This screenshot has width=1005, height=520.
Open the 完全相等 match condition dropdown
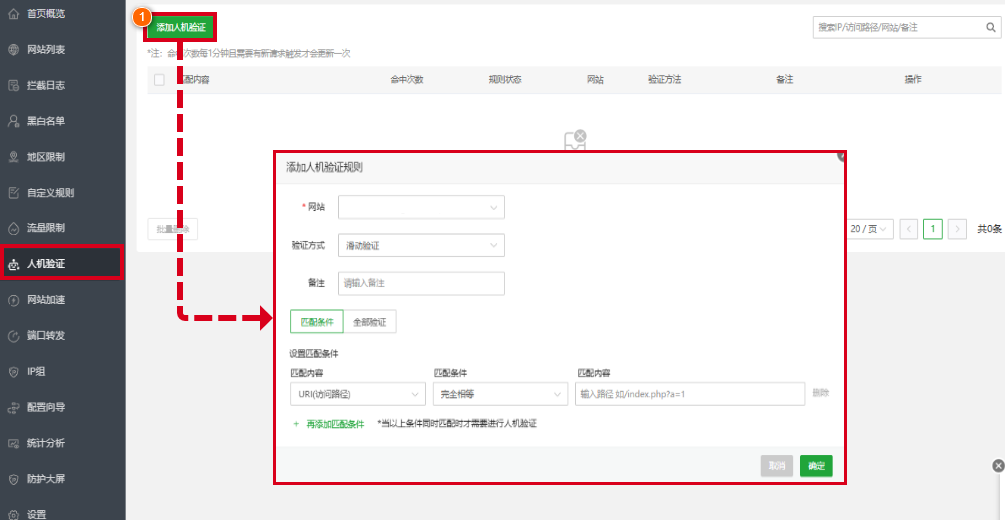501,394
